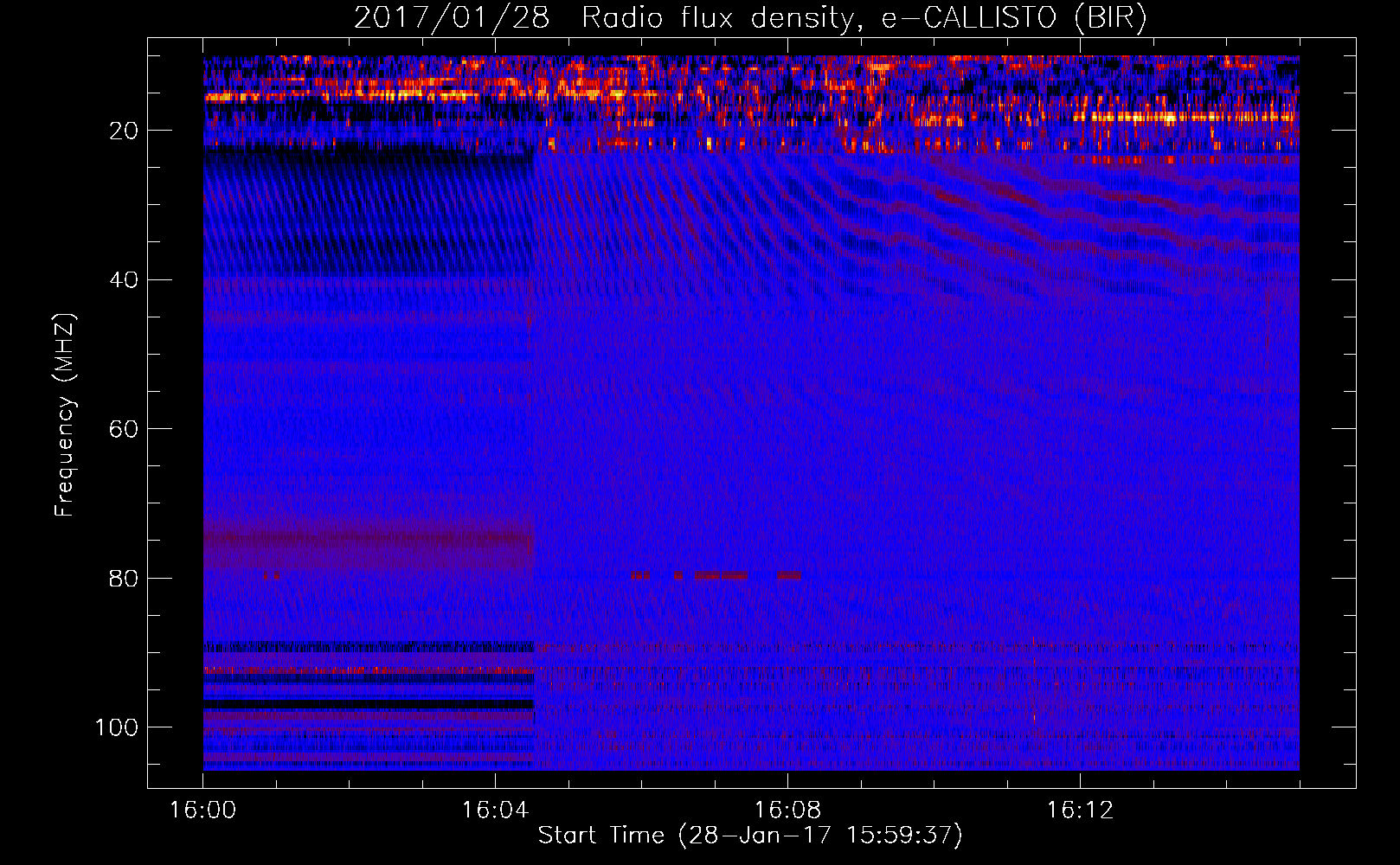Click the '16:08' time tick label
Image resolution: width=1400 pixels, height=865 pixels.
787,811
